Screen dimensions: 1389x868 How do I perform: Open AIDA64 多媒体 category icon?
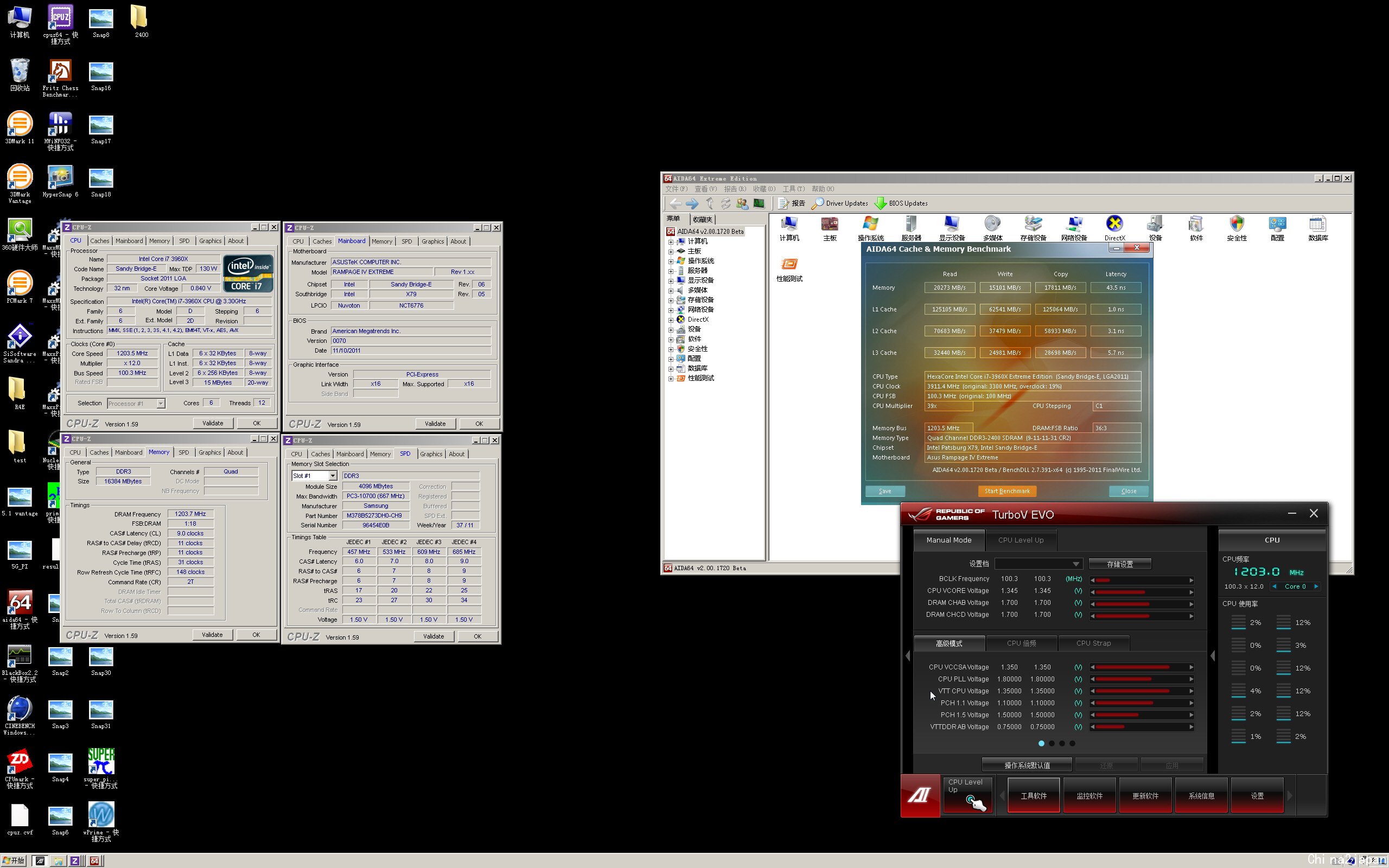coord(992,228)
